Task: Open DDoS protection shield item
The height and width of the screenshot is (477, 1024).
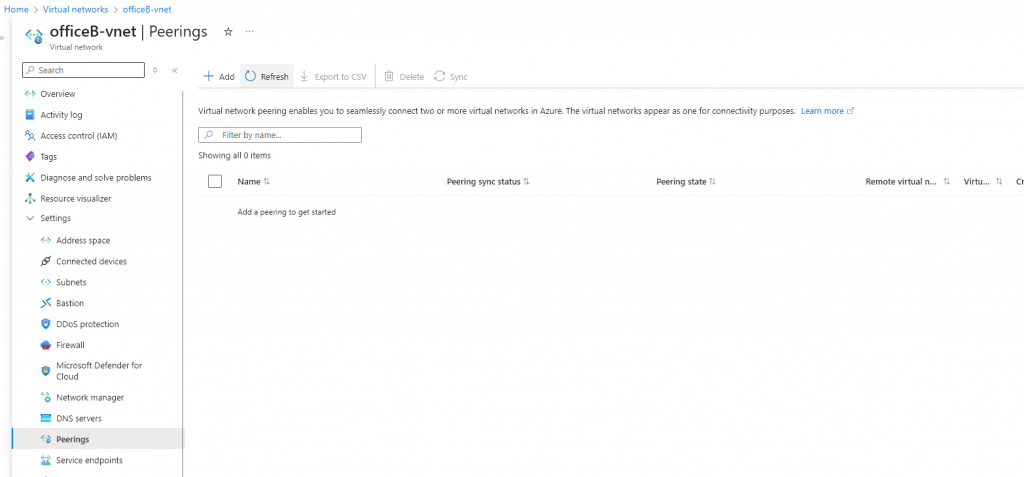Action: click(x=87, y=324)
